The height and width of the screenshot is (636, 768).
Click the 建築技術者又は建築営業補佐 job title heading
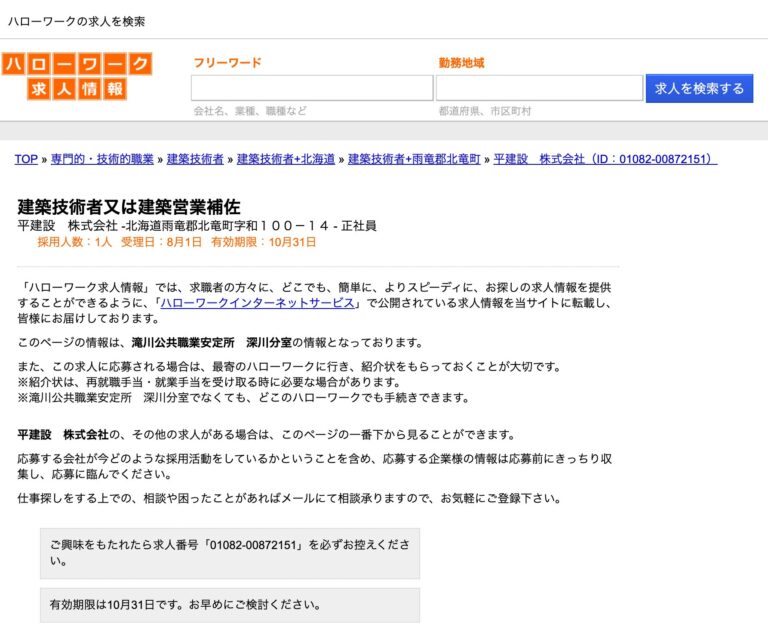coord(129,207)
